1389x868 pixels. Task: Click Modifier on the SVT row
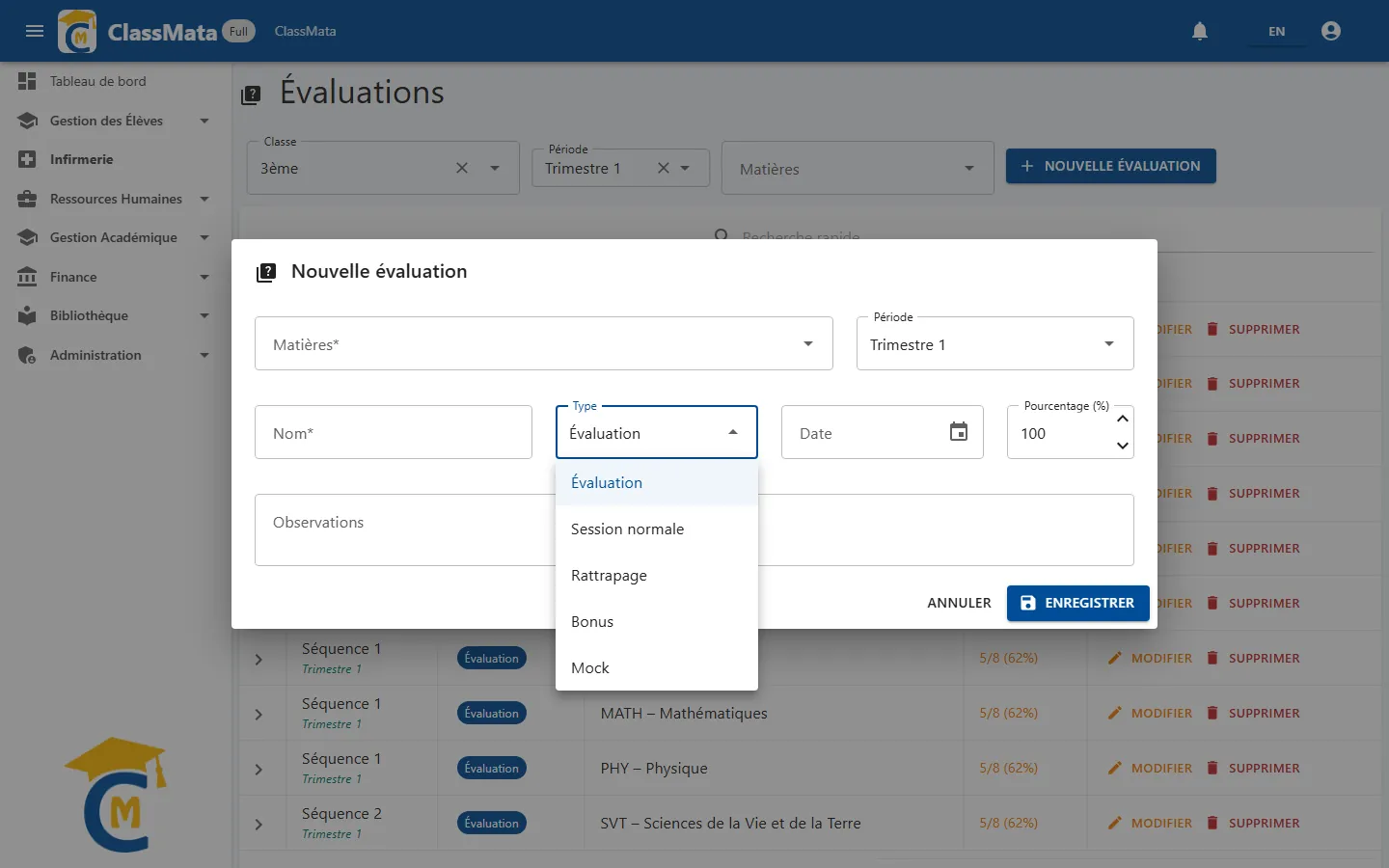[x=1150, y=823]
